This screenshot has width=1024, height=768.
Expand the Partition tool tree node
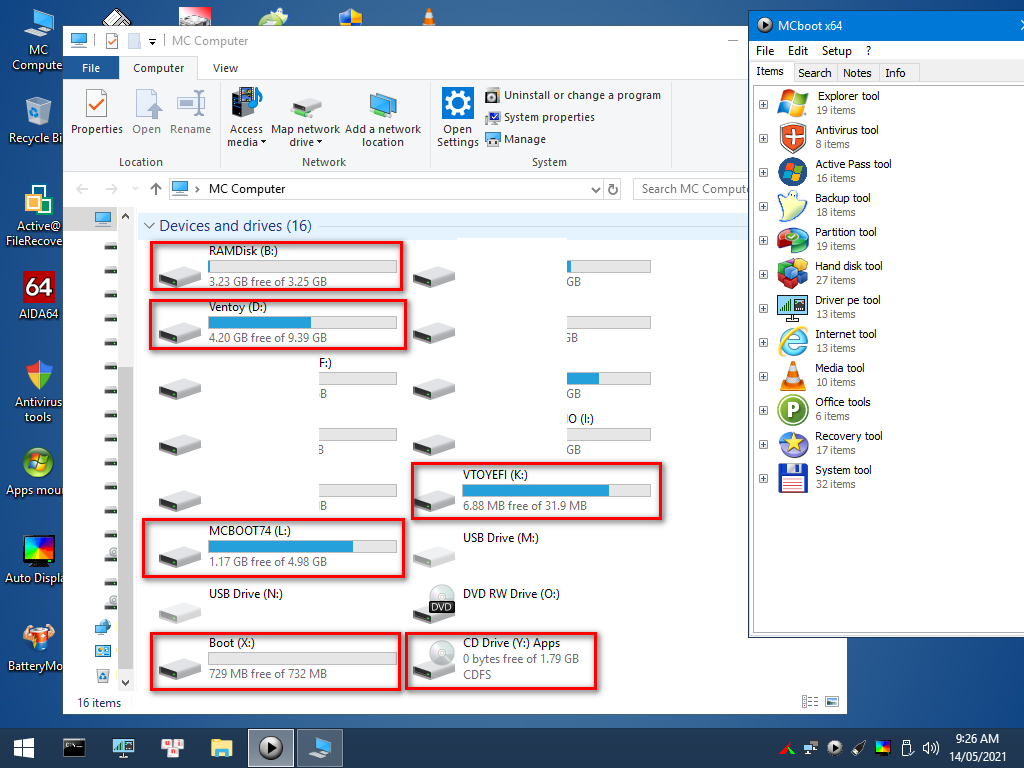pos(763,240)
